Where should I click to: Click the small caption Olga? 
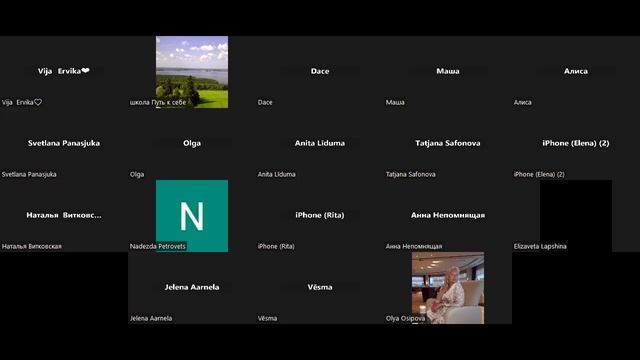[x=137, y=174]
